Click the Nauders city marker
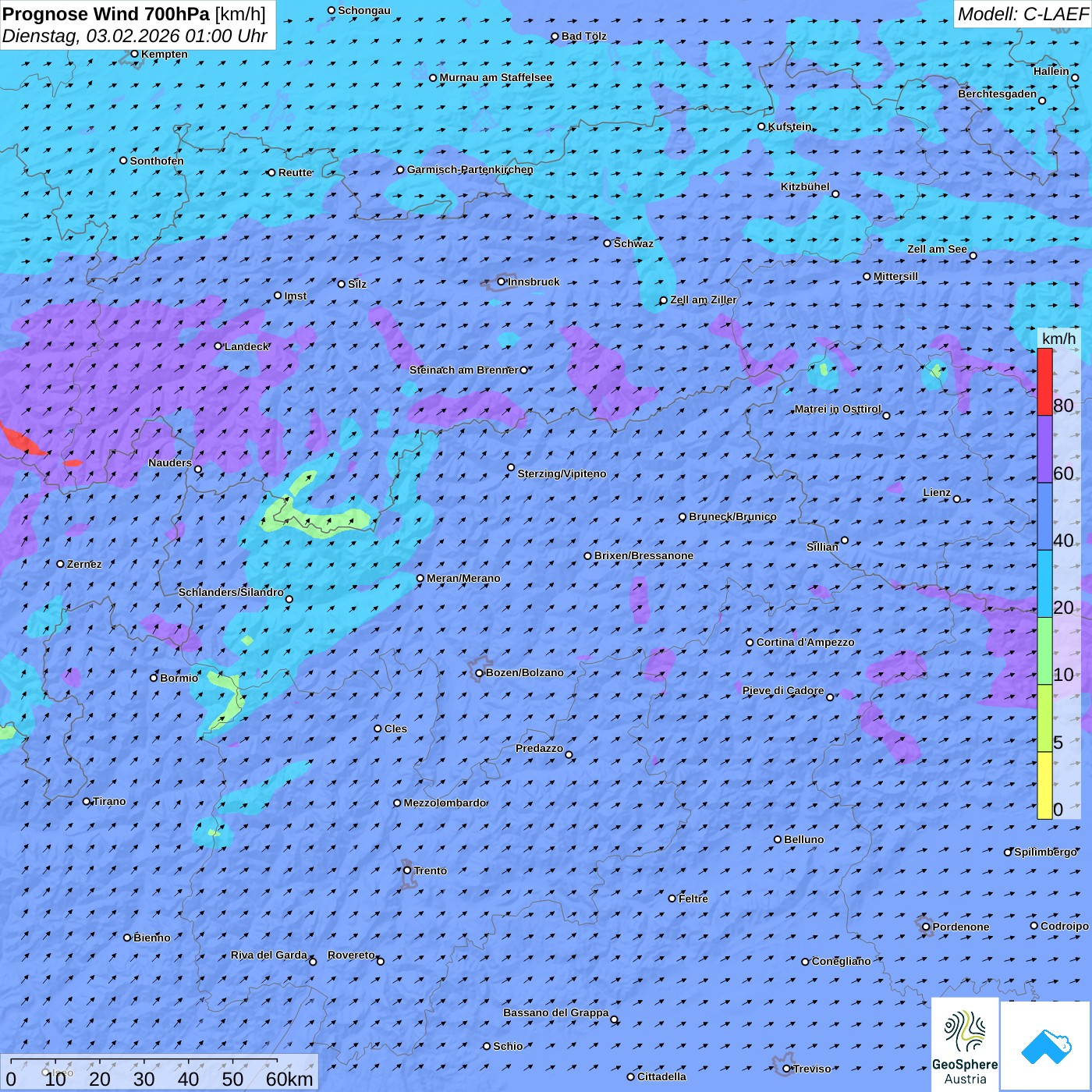Screen dimensions: 1092x1092 point(198,470)
